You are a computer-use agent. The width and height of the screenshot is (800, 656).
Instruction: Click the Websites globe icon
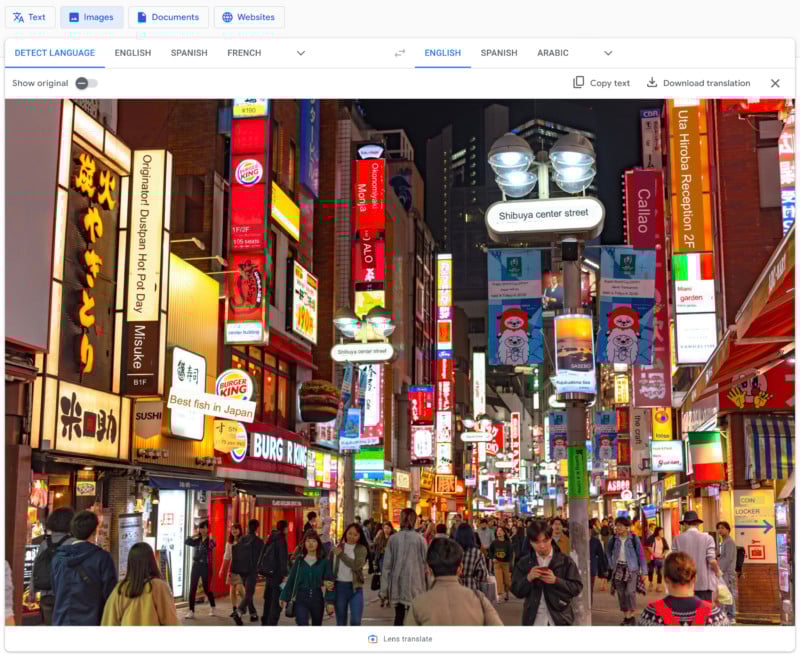(227, 17)
